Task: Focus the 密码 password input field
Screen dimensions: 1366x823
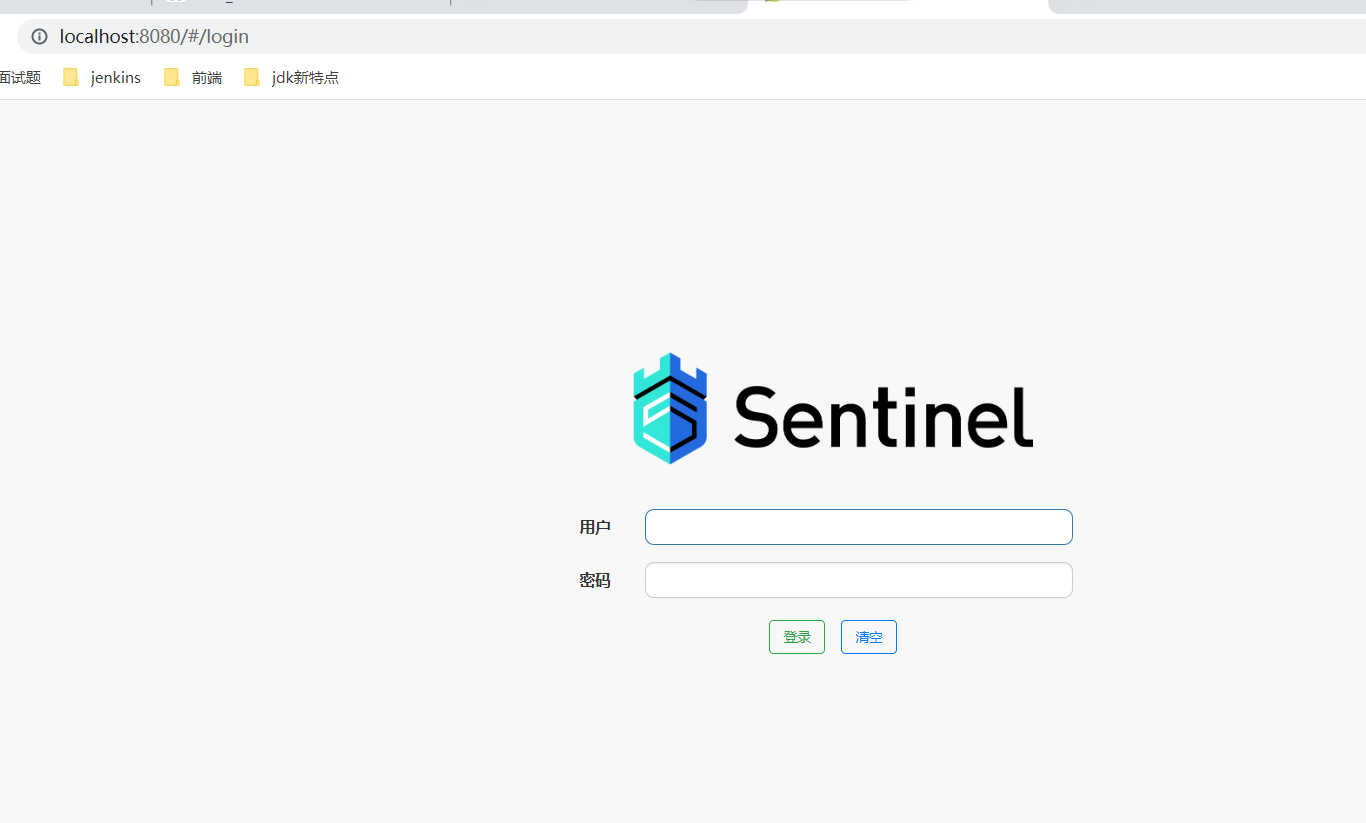Action: pos(858,580)
